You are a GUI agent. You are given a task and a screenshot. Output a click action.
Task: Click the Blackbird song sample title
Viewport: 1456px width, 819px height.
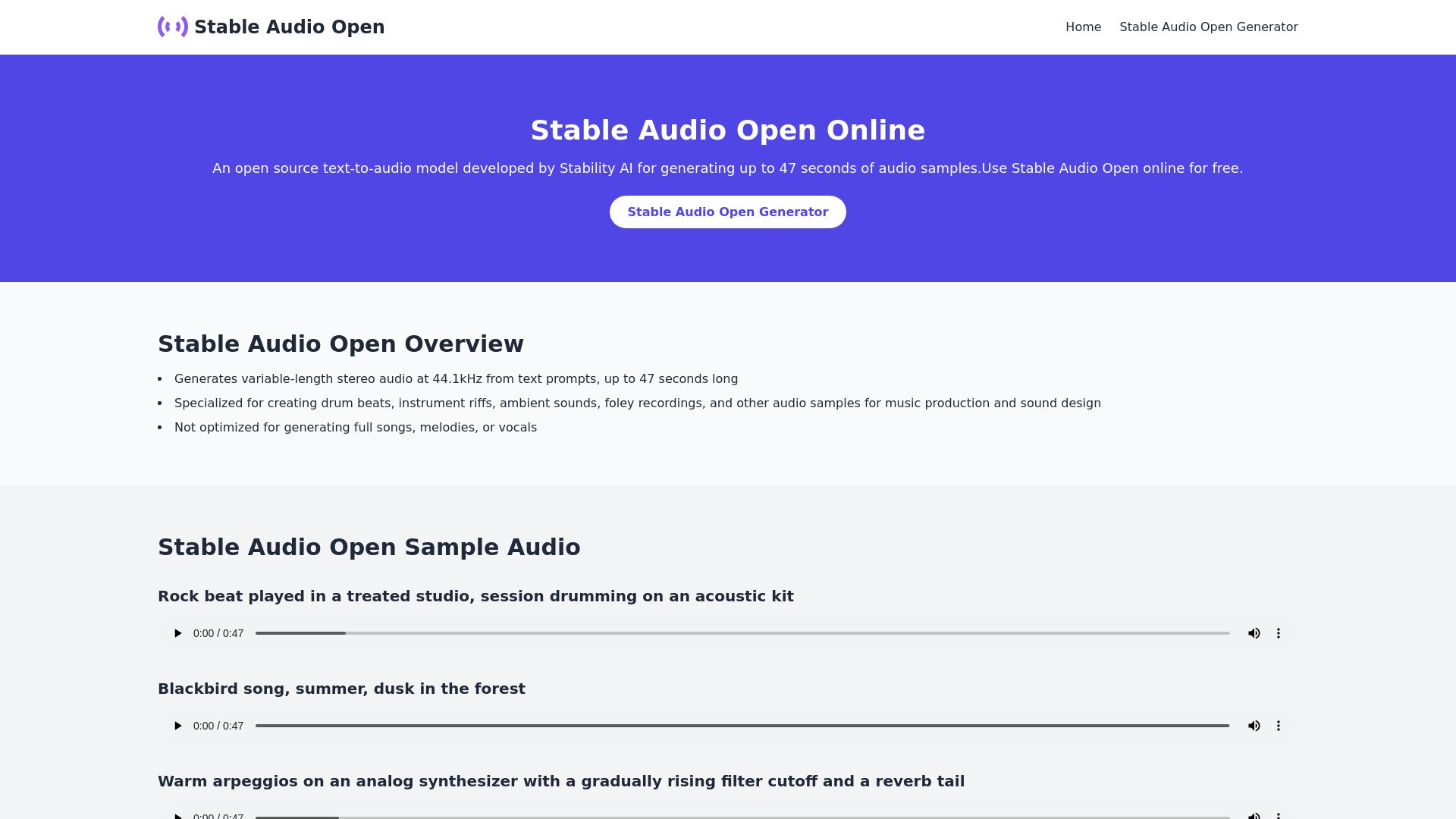(341, 689)
